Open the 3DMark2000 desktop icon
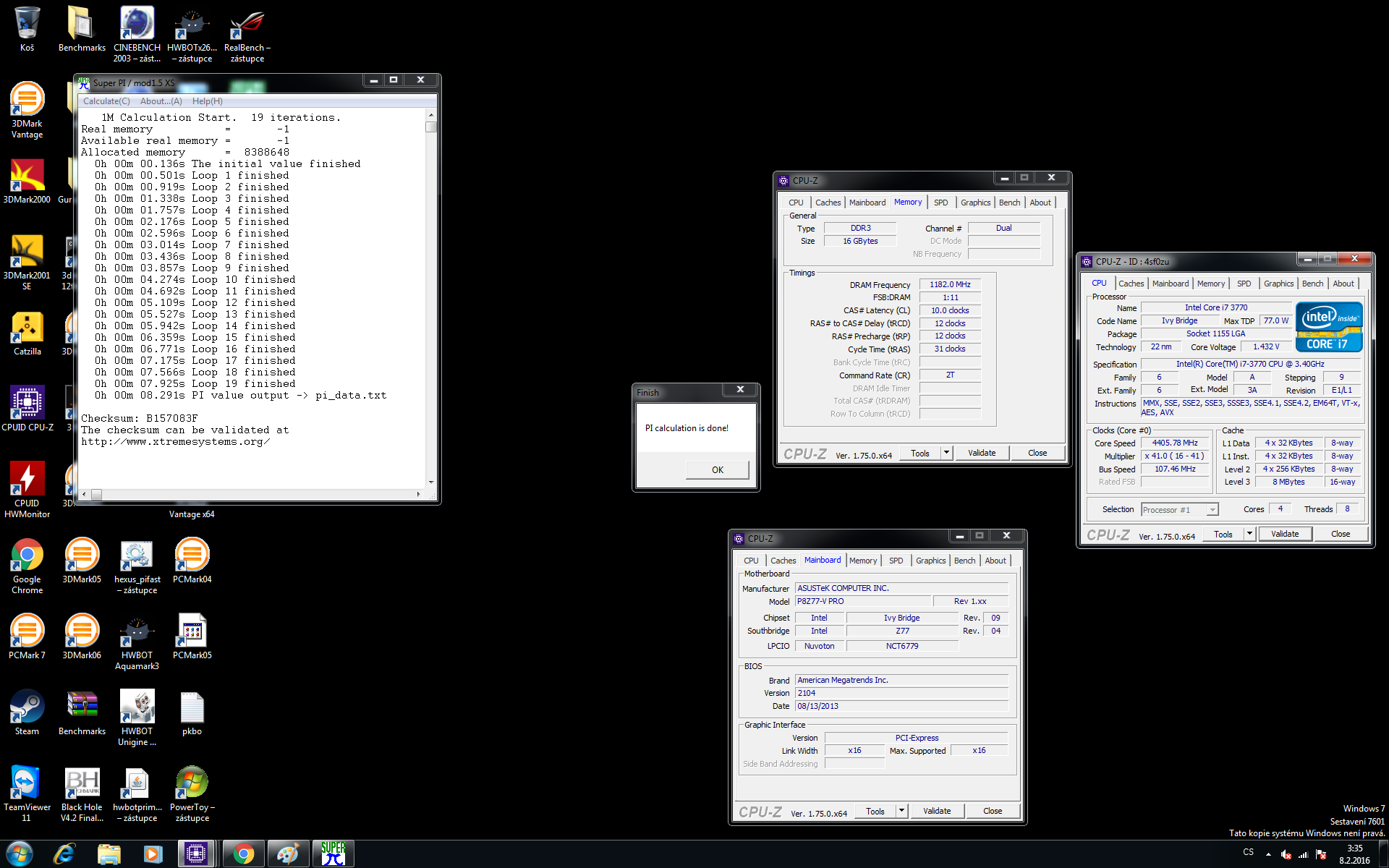The height and width of the screenshot is (868, 1389). 27,181
